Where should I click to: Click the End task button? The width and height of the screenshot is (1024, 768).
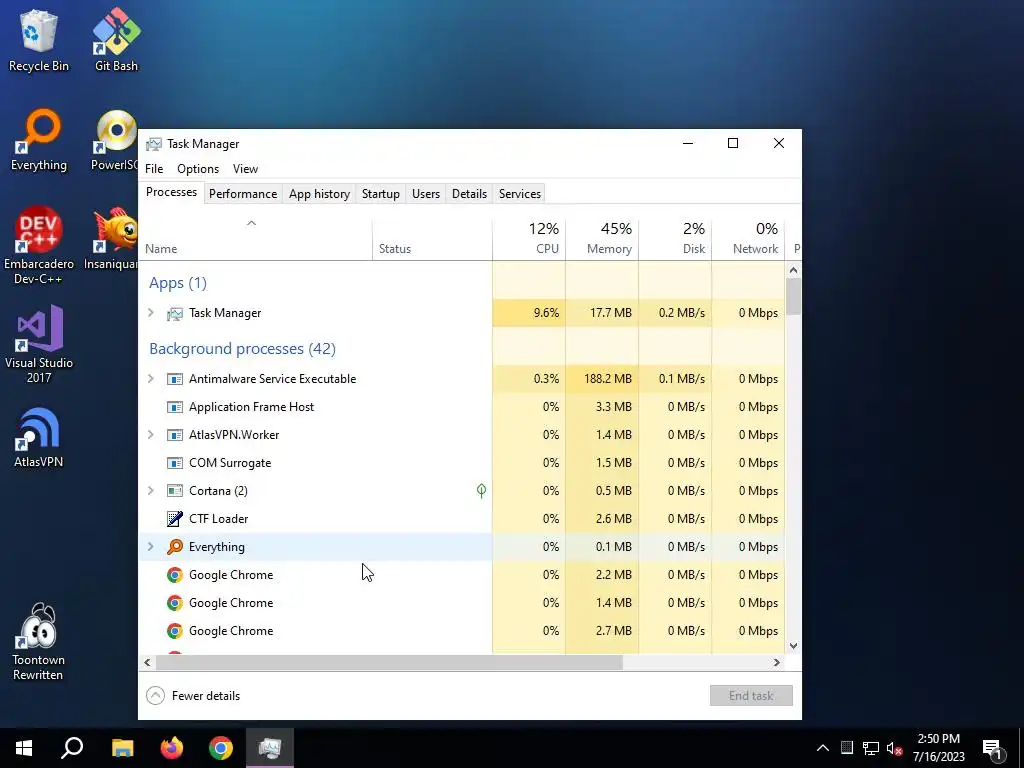click(751, 696)
